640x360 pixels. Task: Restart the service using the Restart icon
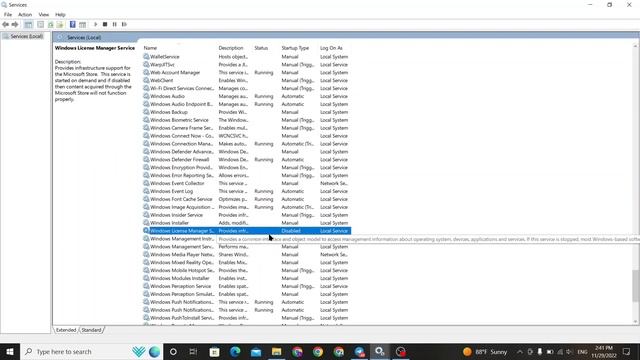pos(124,24)
